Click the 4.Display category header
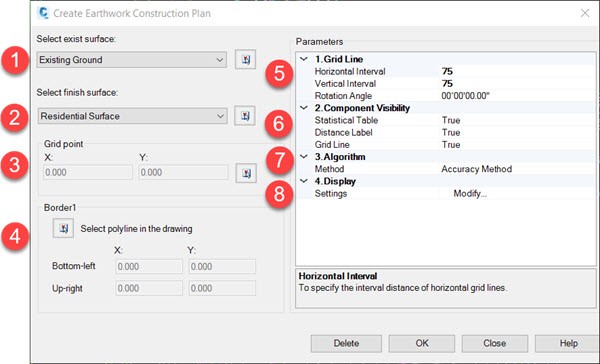This screenshot has width=600, height=364. [335, 181]
